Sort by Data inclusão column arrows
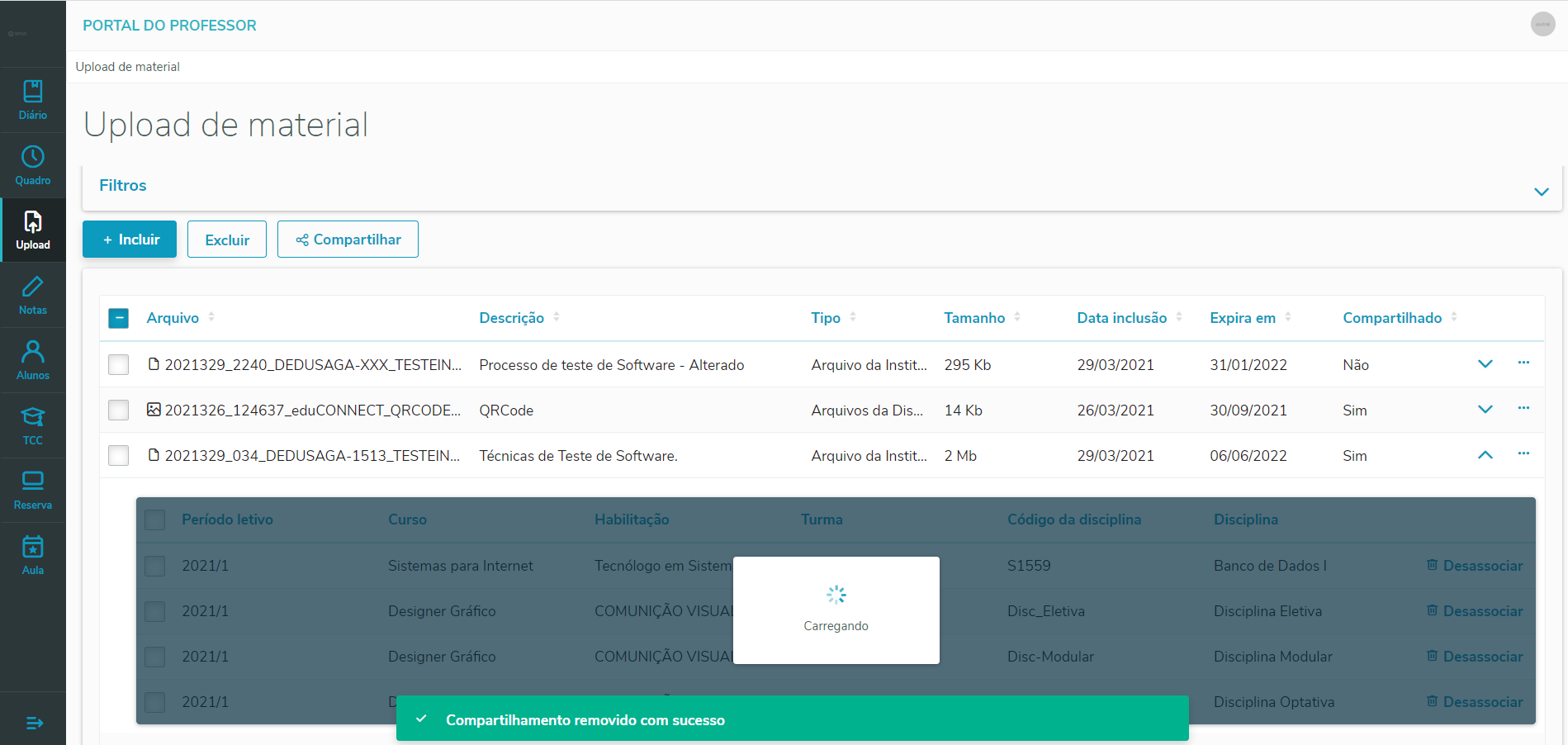This screenshot has width=1568, height=745. tap(1179, 317)
